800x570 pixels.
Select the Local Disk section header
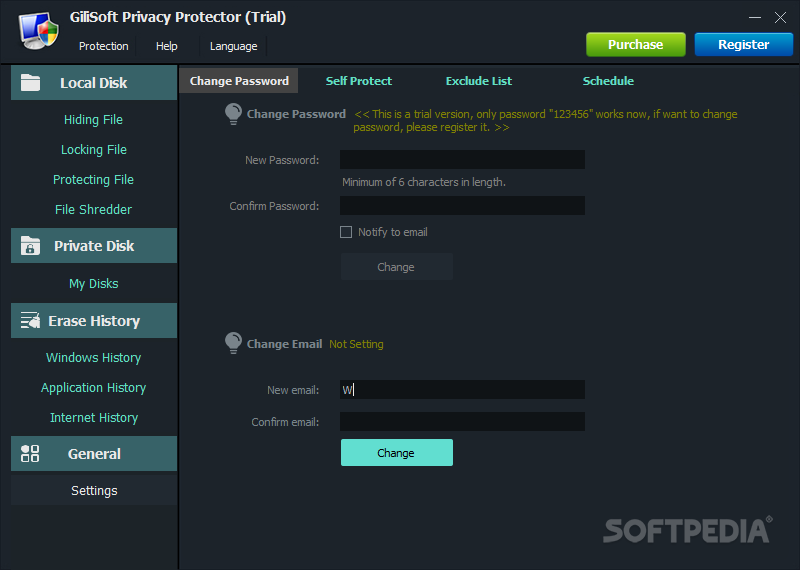tap(94, 82)
